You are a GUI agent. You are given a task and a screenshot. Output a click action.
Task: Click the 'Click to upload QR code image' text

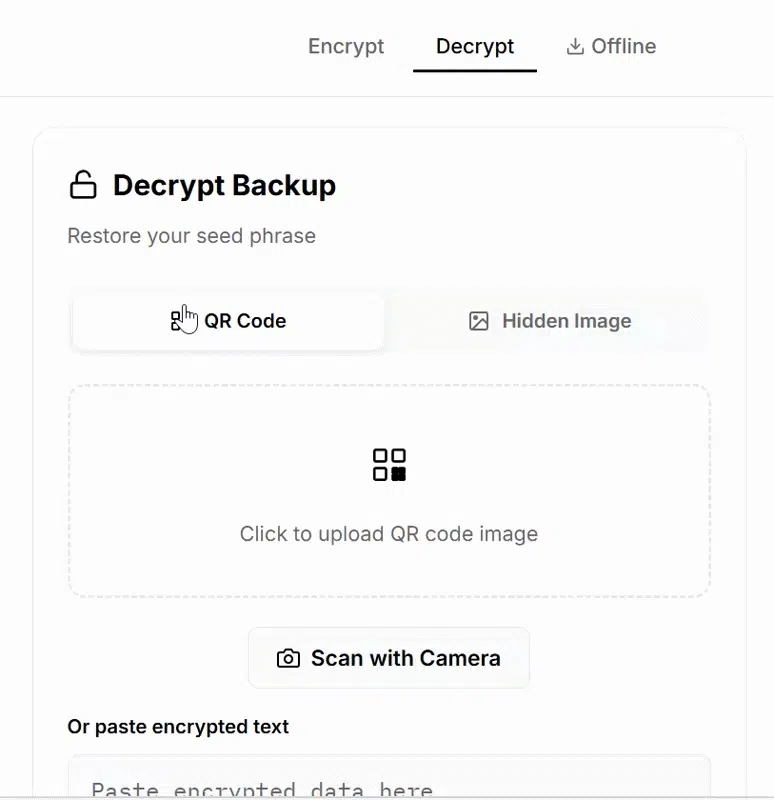(x=389, y=534)
